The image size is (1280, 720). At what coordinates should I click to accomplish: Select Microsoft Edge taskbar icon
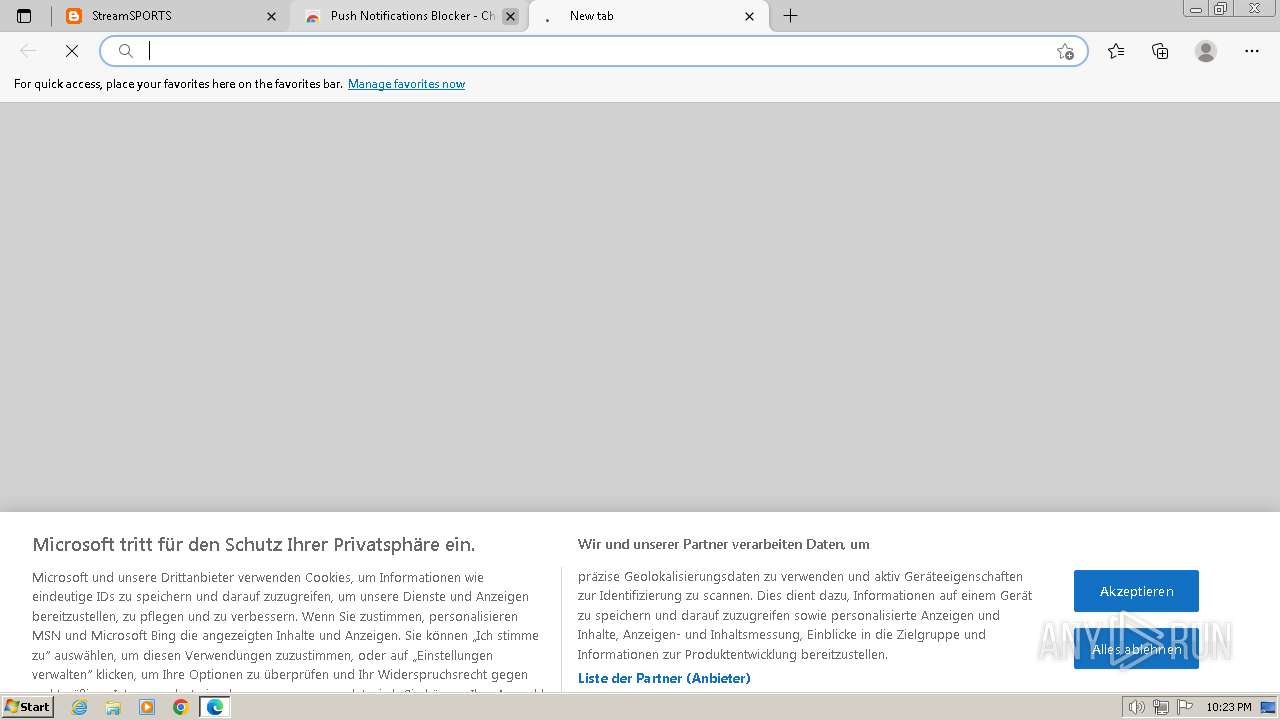(214, 707)
